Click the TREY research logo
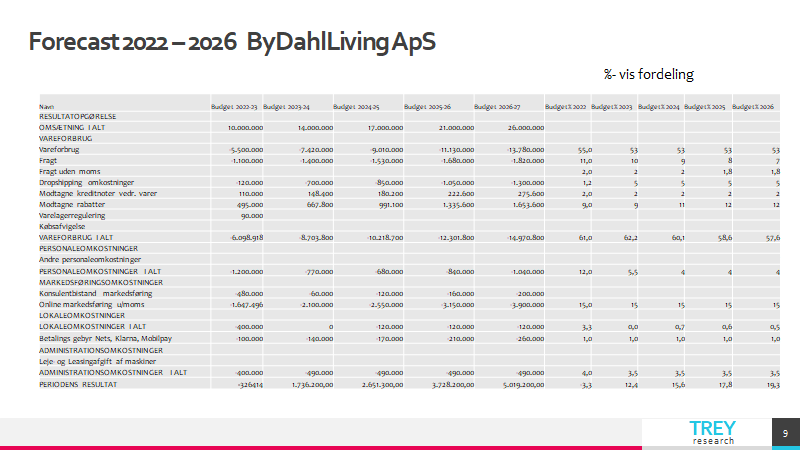Image resolution: width=800 pixels, height=450 pixels. (711, 432)
